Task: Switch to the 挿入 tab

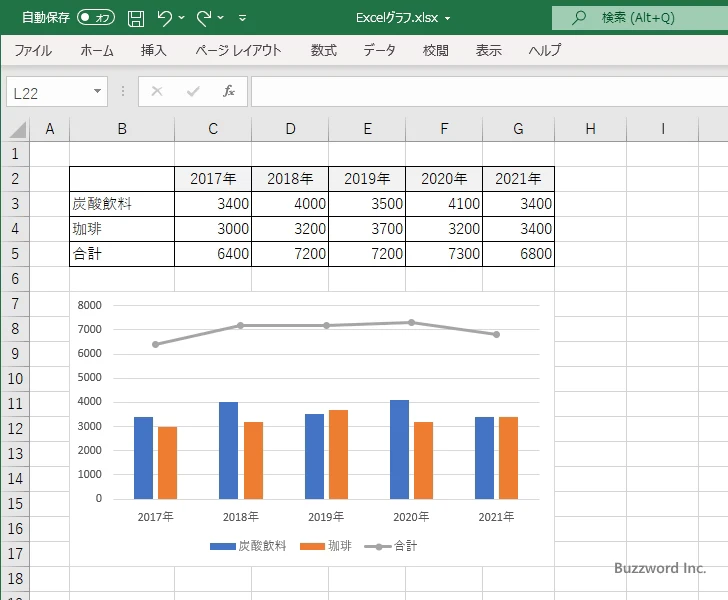Action: [154, 50]
